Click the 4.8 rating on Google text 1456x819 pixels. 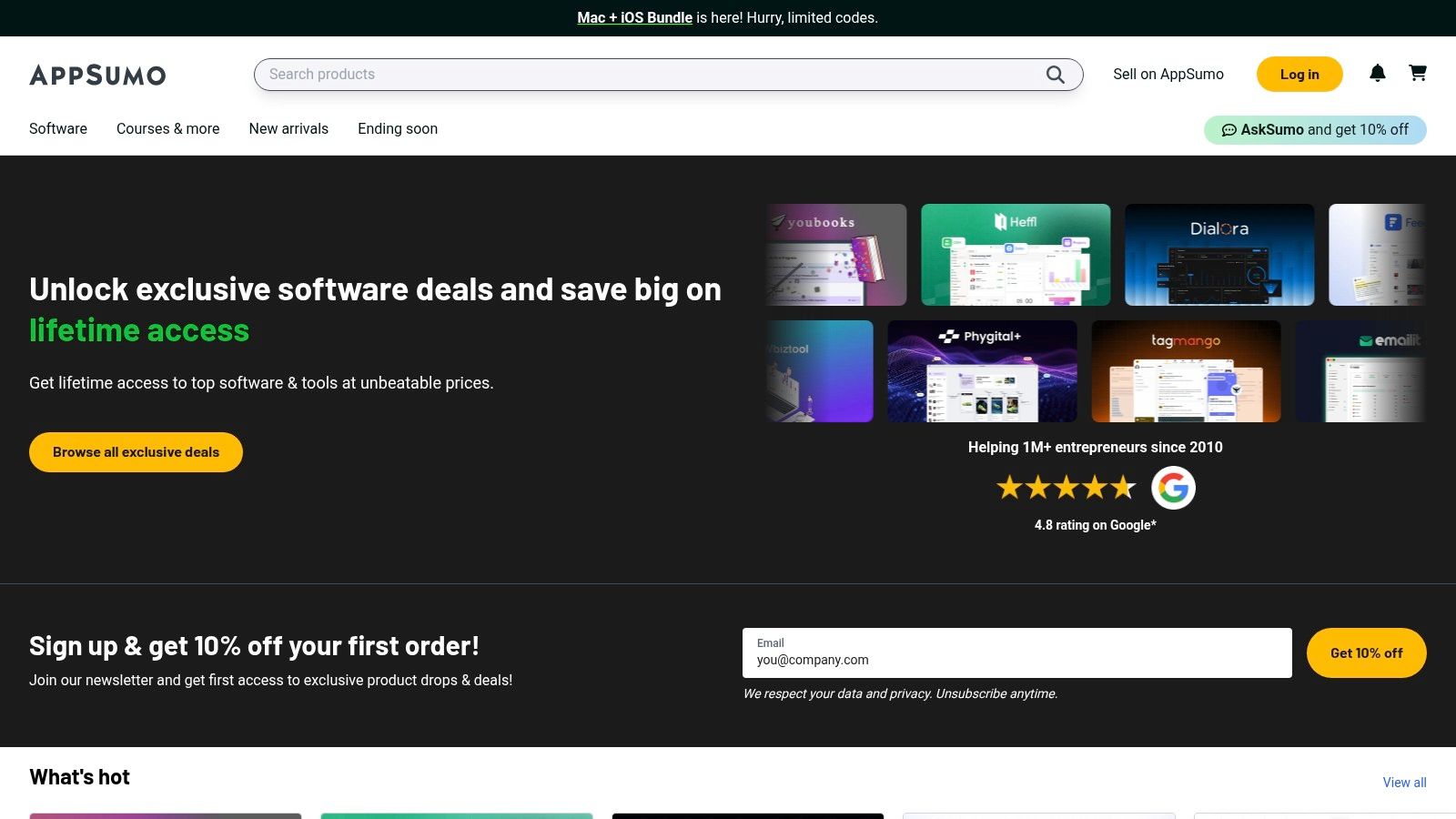pyautogui.click(x=1096, y=525)
